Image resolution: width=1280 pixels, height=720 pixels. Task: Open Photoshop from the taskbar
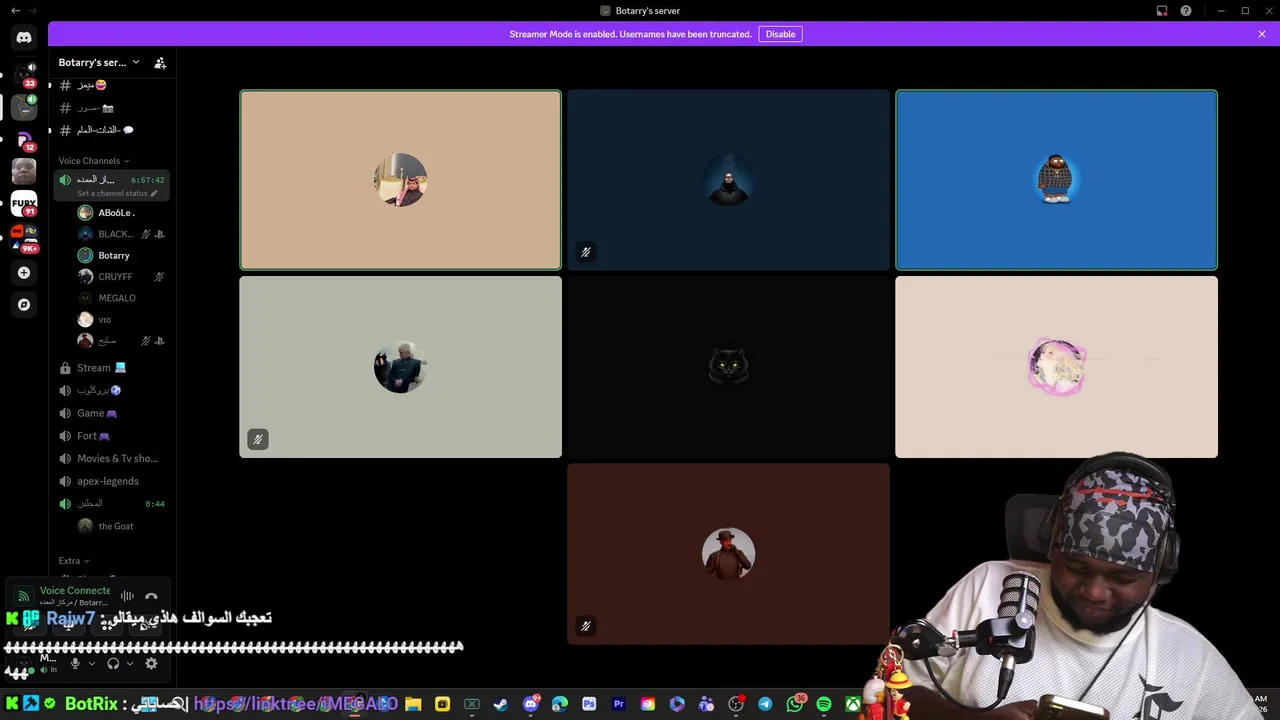click(x=589, y=704)
